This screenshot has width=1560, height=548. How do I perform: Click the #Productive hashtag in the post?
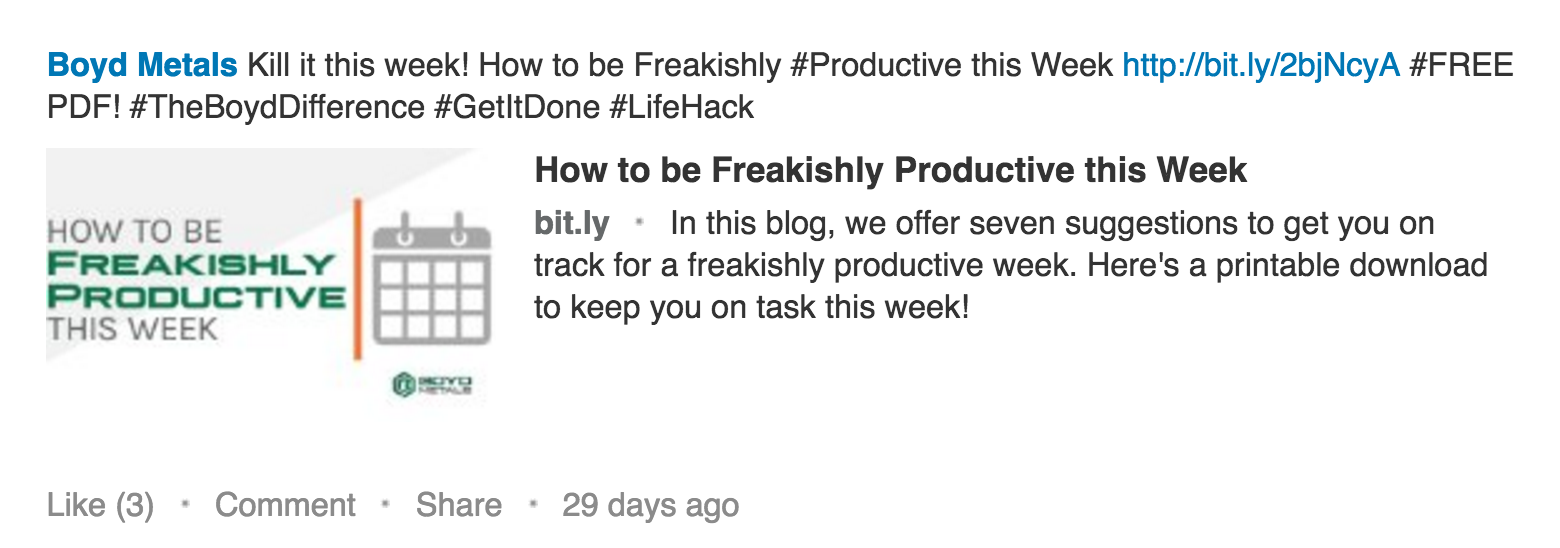point(869,66)
